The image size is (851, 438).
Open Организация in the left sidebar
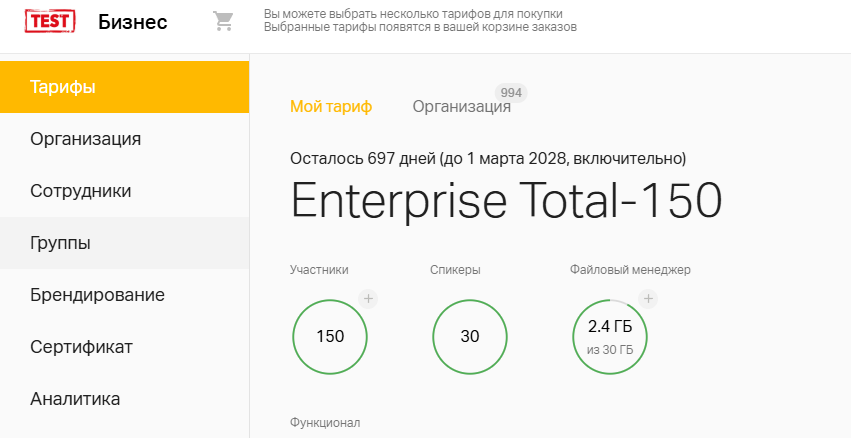pos(85,139)
